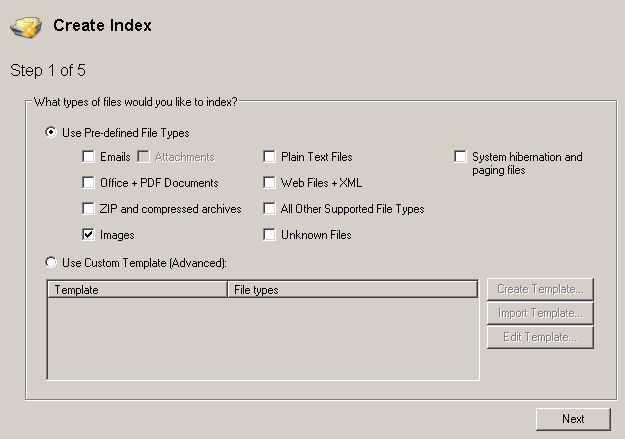
Task: Tick All Other Supported File Types
Action: tap(269, 209)
